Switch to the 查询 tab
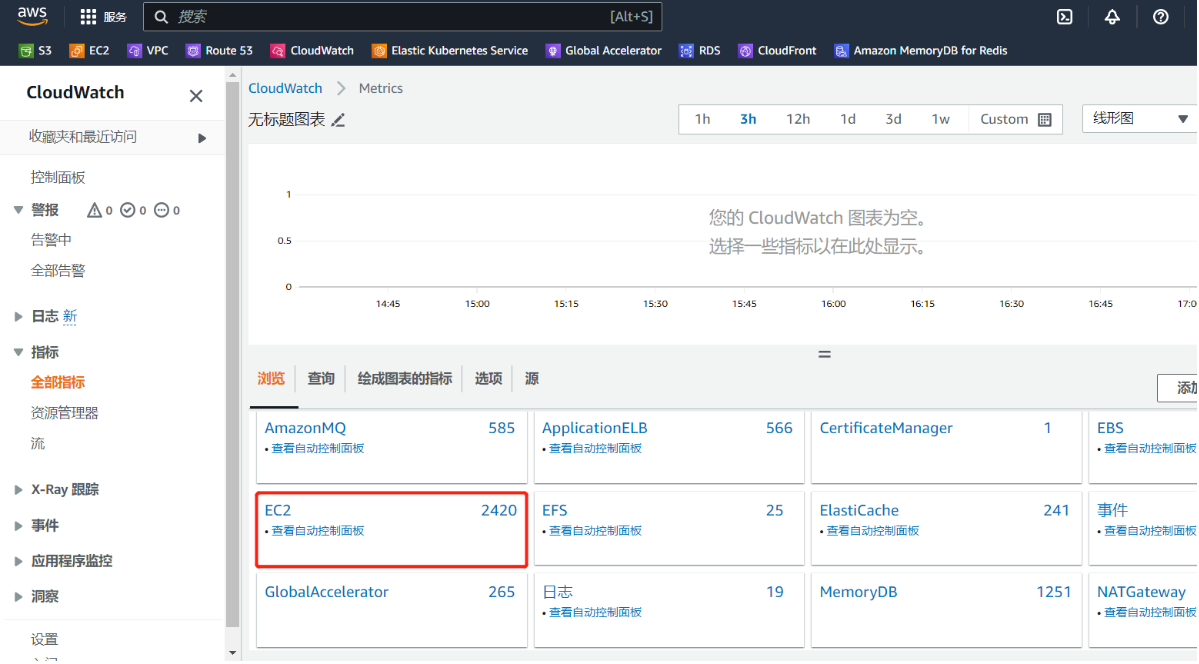 pos(321,379)
